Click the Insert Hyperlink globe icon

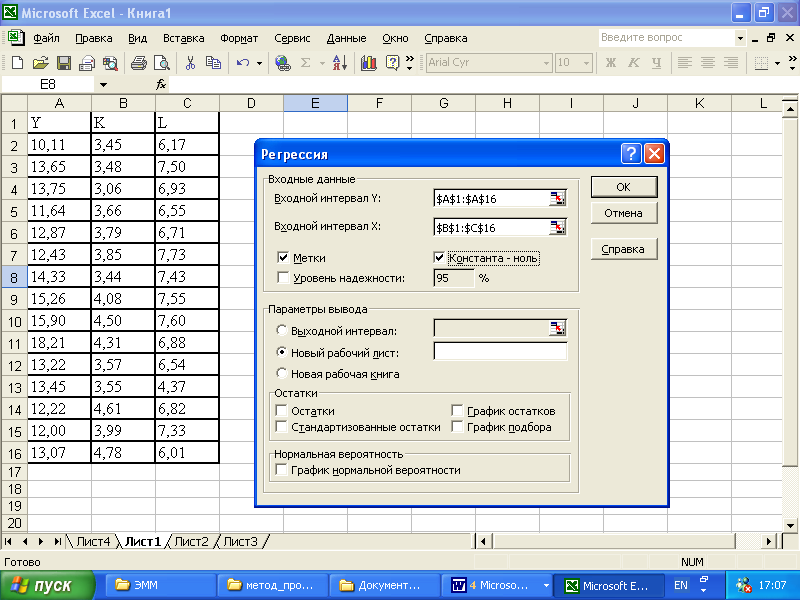[283, 63]
